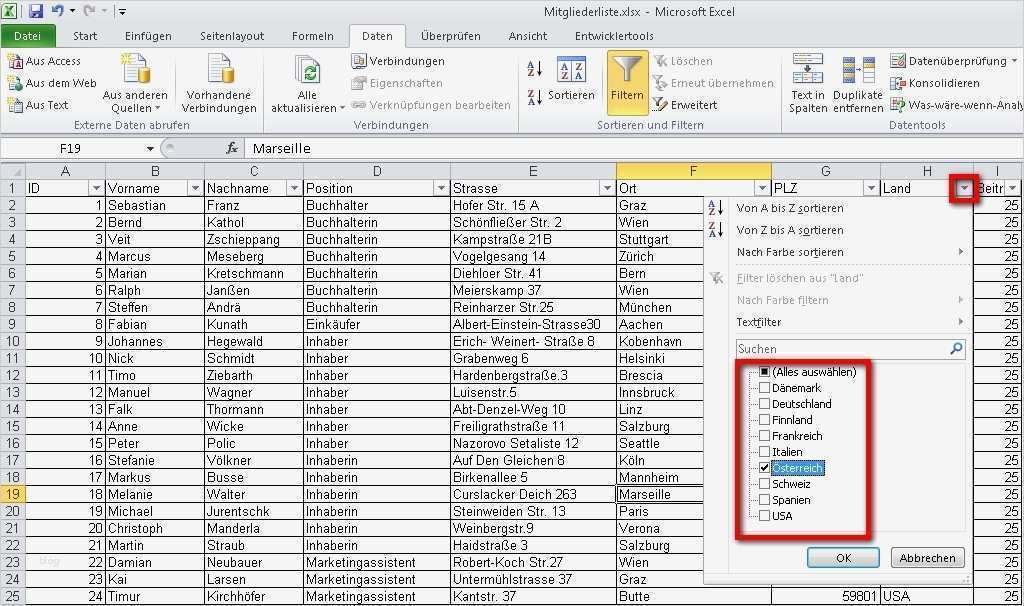Open the Datei tab
The width and height of the screenshot is (1024, 606).
click(x=27, y=36)
